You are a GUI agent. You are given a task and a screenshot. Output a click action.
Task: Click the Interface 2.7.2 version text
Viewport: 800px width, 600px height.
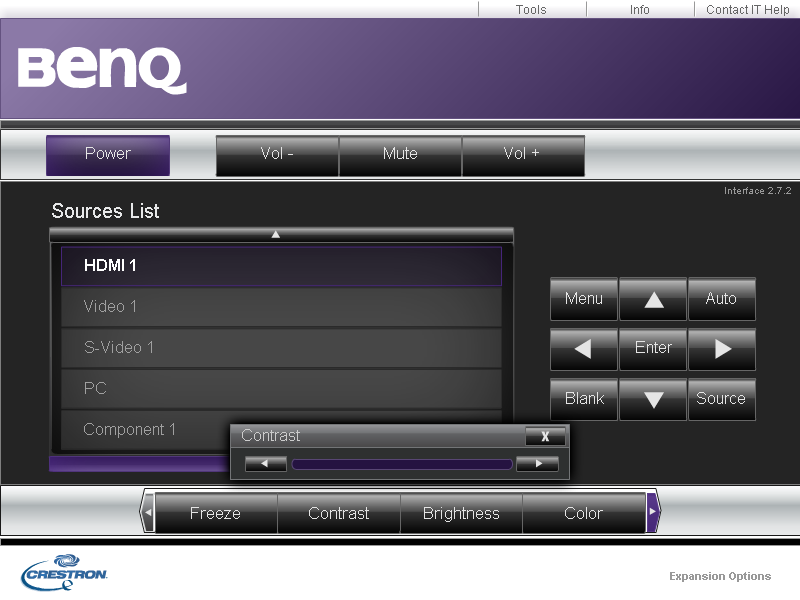coord(758,191)
